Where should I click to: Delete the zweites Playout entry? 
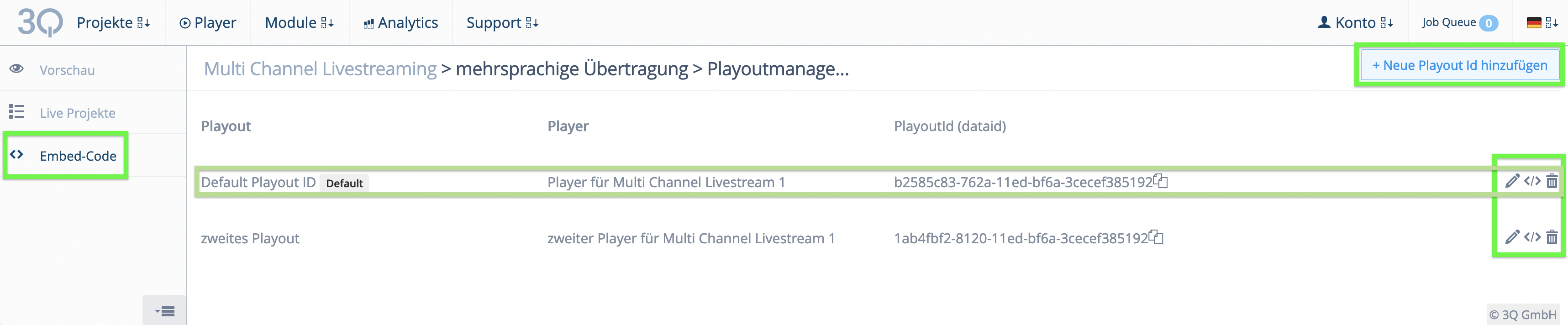tap(1552, 237)
